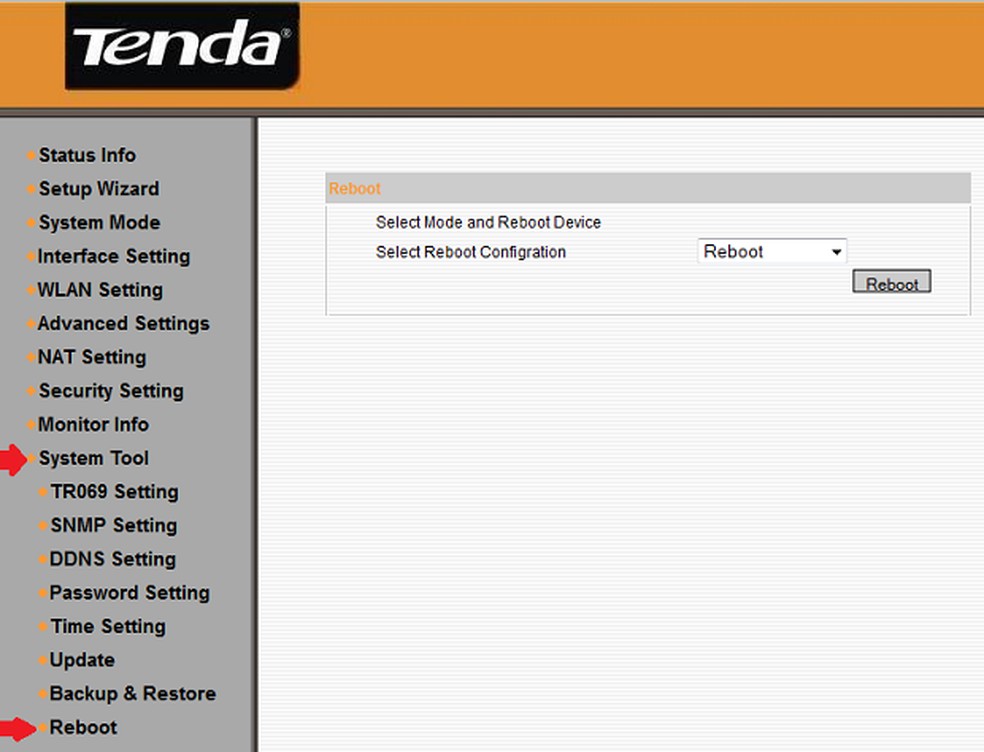Open DDNS Setting submenu item
The image size is (984, 752).
click(x=112, y=560)
